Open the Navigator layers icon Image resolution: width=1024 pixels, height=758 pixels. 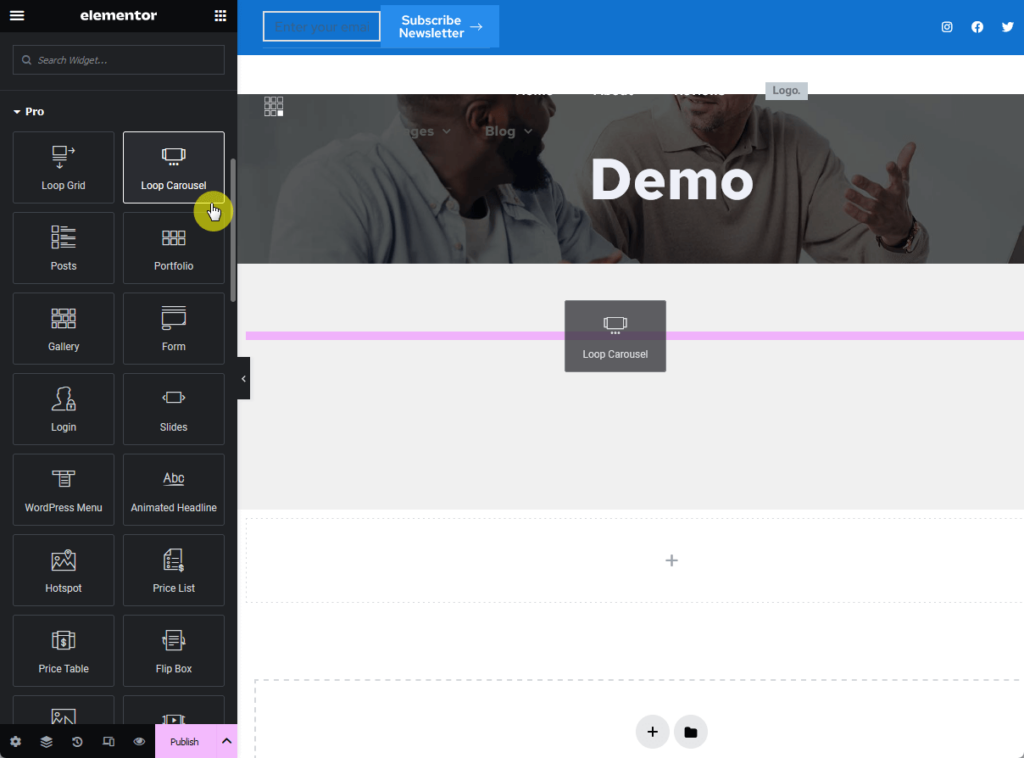[x=46, y=742]
